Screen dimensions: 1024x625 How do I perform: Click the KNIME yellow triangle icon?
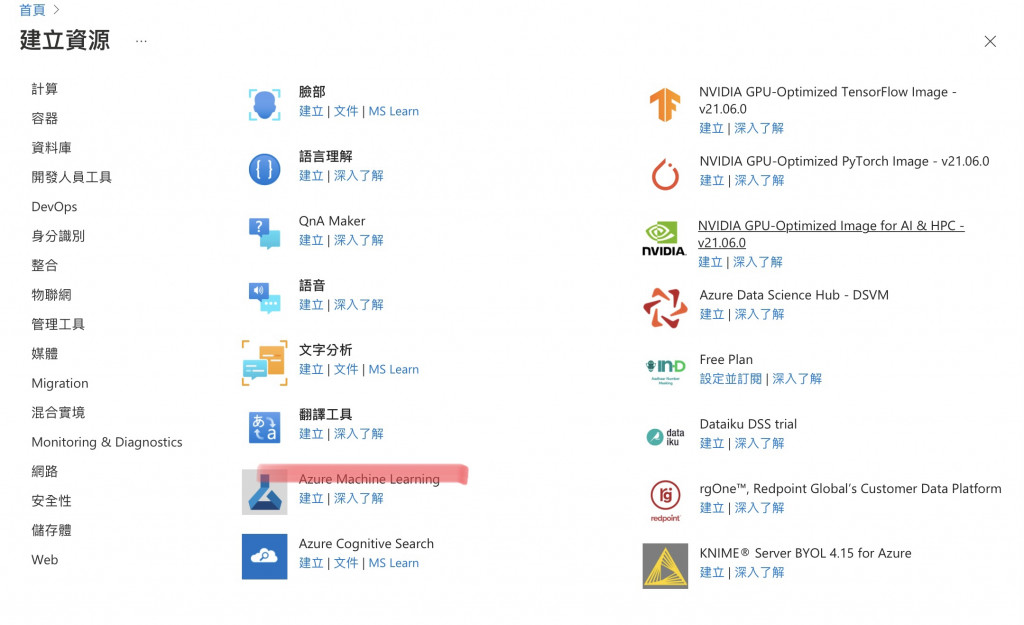tap(665, 566)
